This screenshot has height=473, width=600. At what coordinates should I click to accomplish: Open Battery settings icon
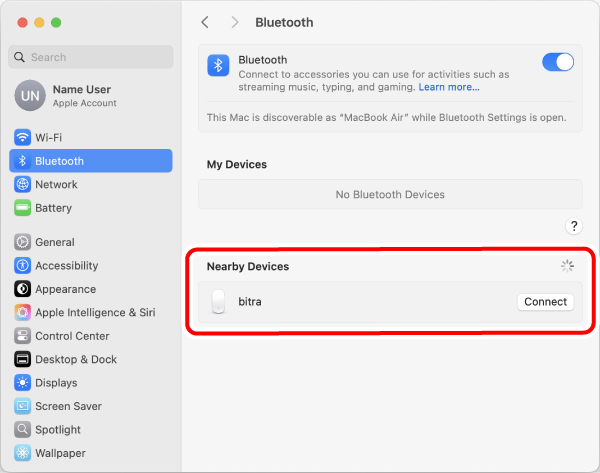coord(23,208)
